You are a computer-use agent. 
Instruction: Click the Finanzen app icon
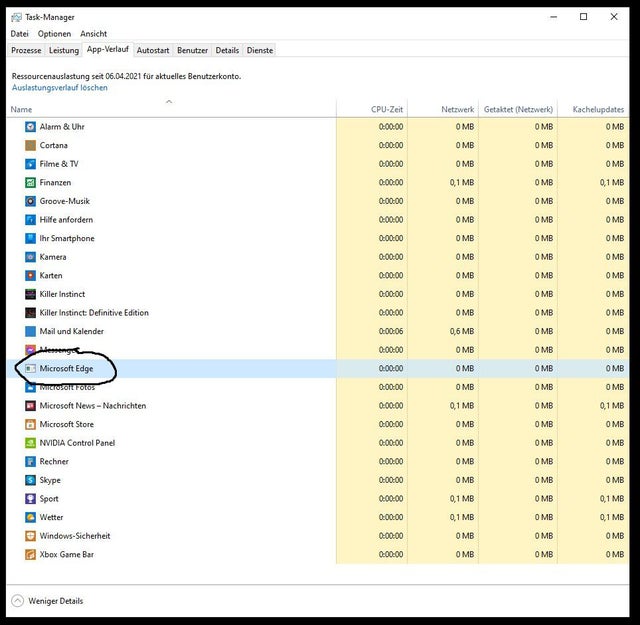30,182
